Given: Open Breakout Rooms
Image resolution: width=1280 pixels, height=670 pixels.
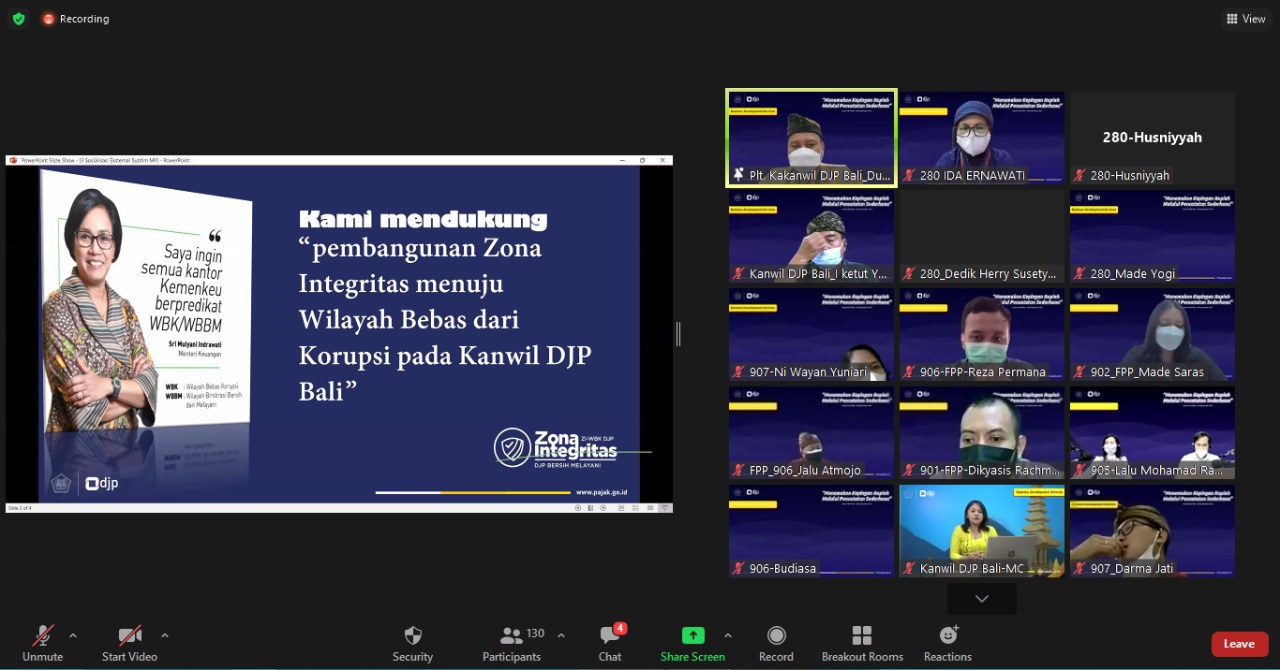Looking at the screenshot, I should pyautogui.click(x=862, y=636).
